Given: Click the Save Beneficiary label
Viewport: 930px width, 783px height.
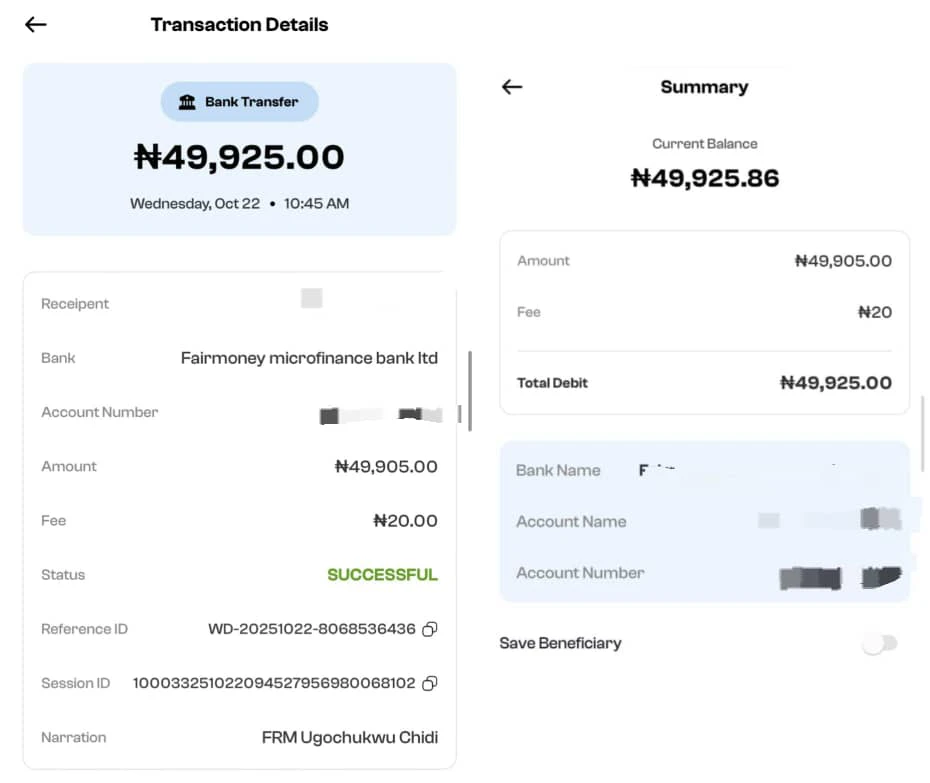Looking at the screenshot, I should [x=560, y=643].
